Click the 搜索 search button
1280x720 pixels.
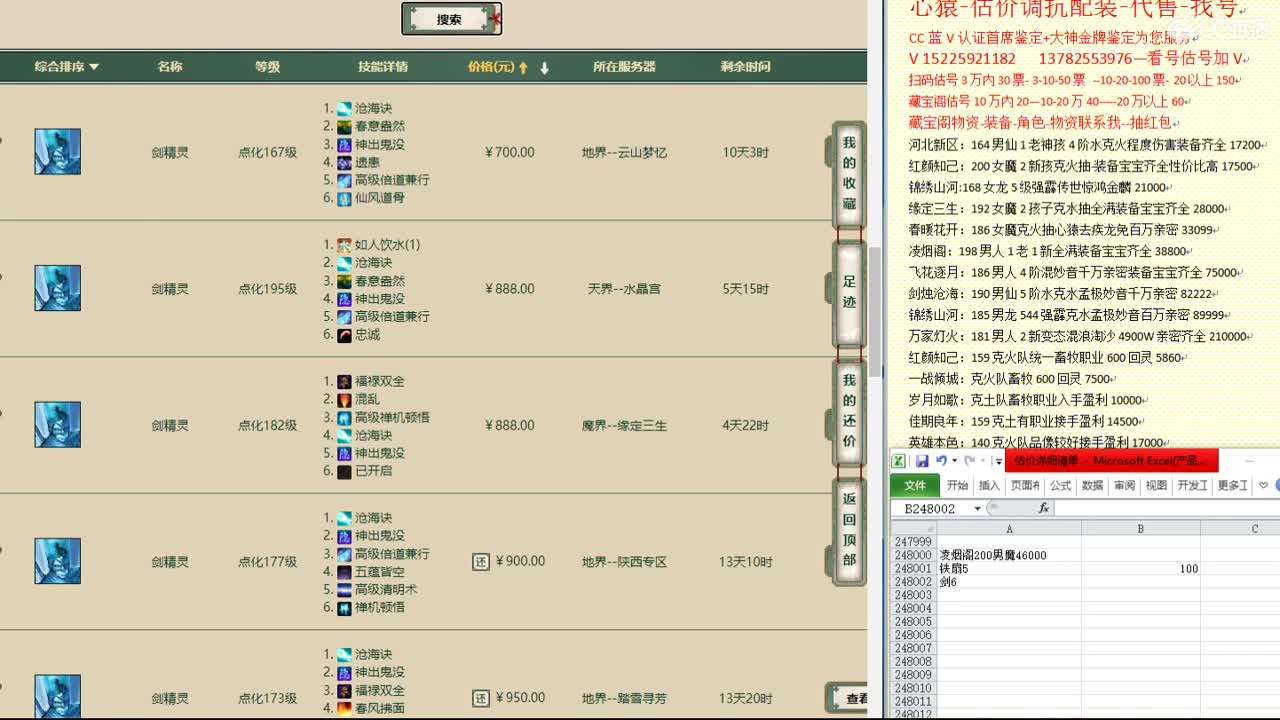click(x=451, y=19)
